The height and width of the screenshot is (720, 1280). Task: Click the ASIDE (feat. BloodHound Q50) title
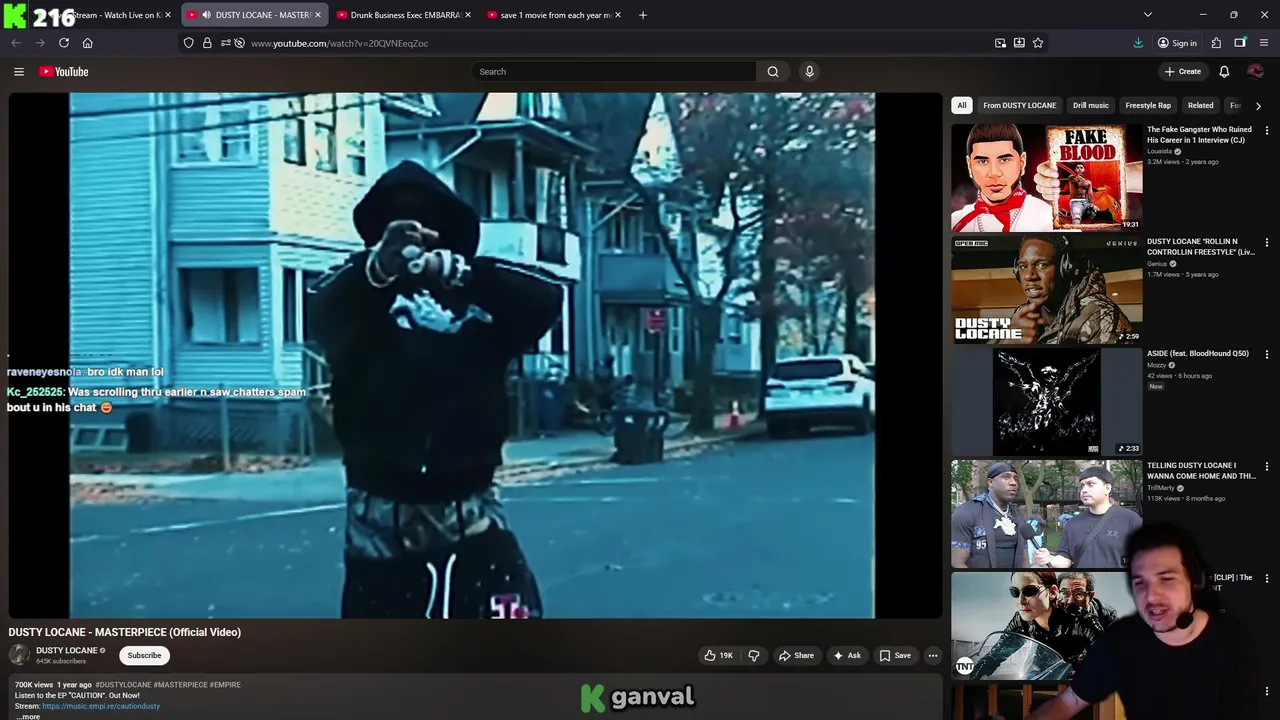1197,353
